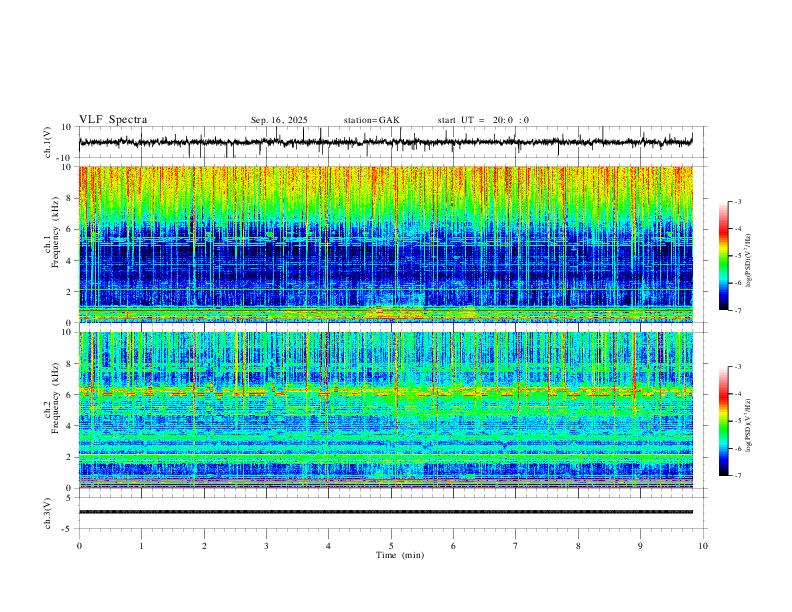Click the time axis tick "8"
The height and width of the screenshot is (612, 792).
point(578,546)
